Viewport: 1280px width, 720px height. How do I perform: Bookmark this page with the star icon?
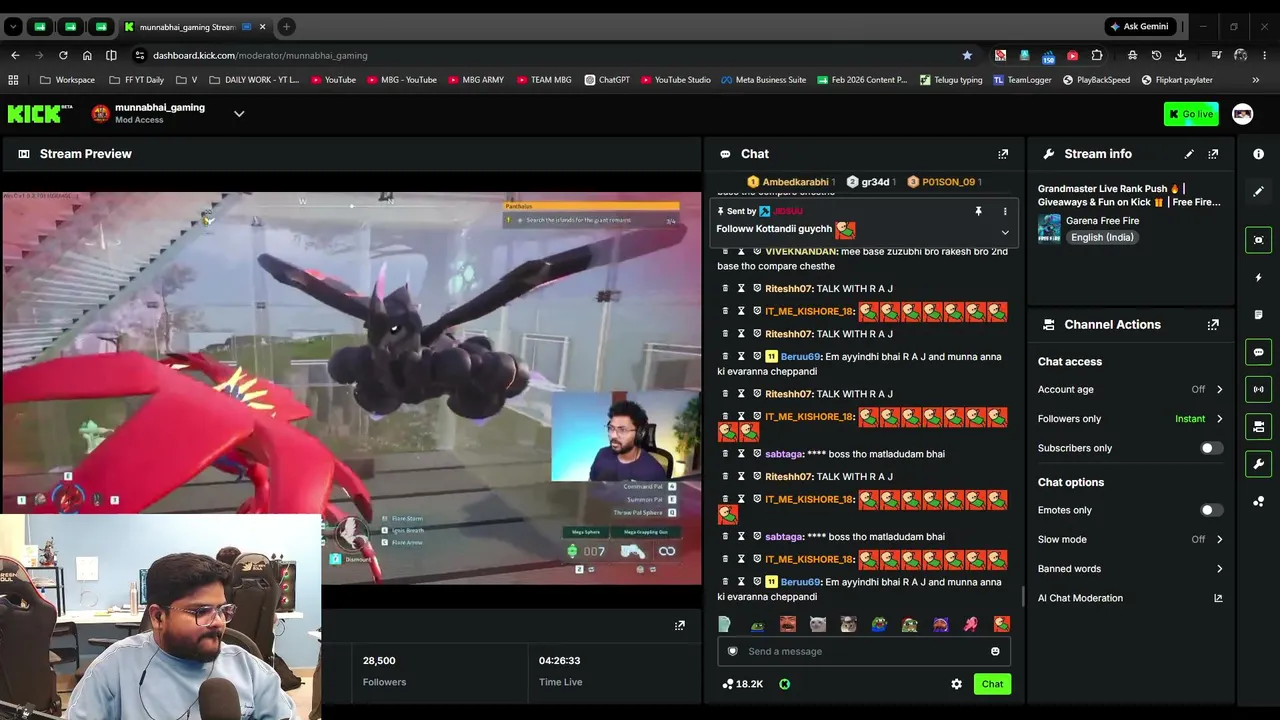click(967, 55)
